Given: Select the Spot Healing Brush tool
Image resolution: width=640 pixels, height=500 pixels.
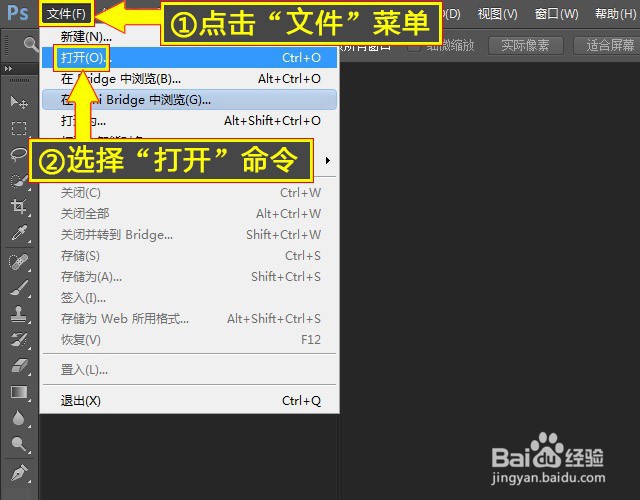Looking at the screenshot, I should 19,262.
